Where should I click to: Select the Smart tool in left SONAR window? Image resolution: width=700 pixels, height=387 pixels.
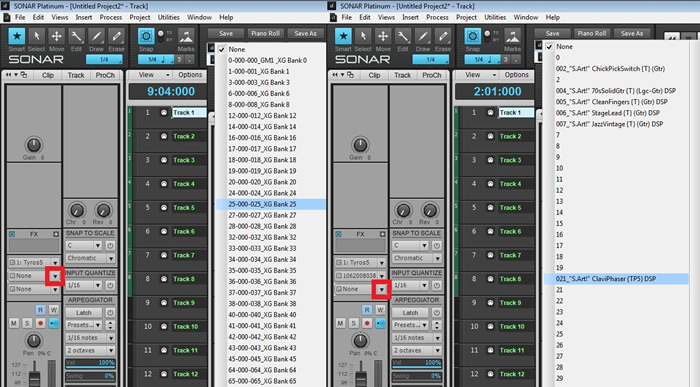coord(17,36)
